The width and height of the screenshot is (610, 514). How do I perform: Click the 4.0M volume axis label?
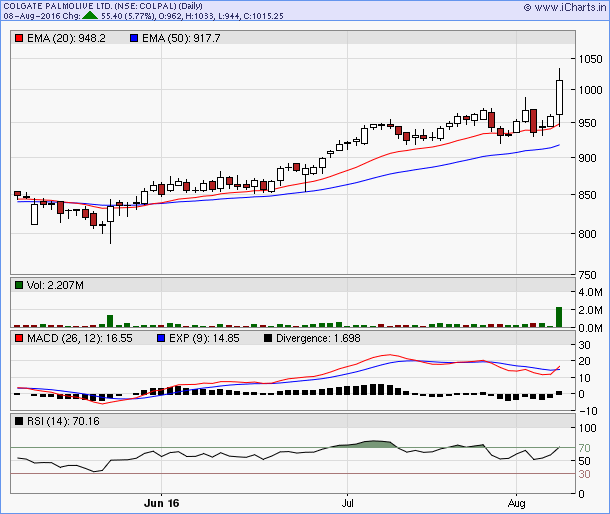coord(590,292)
